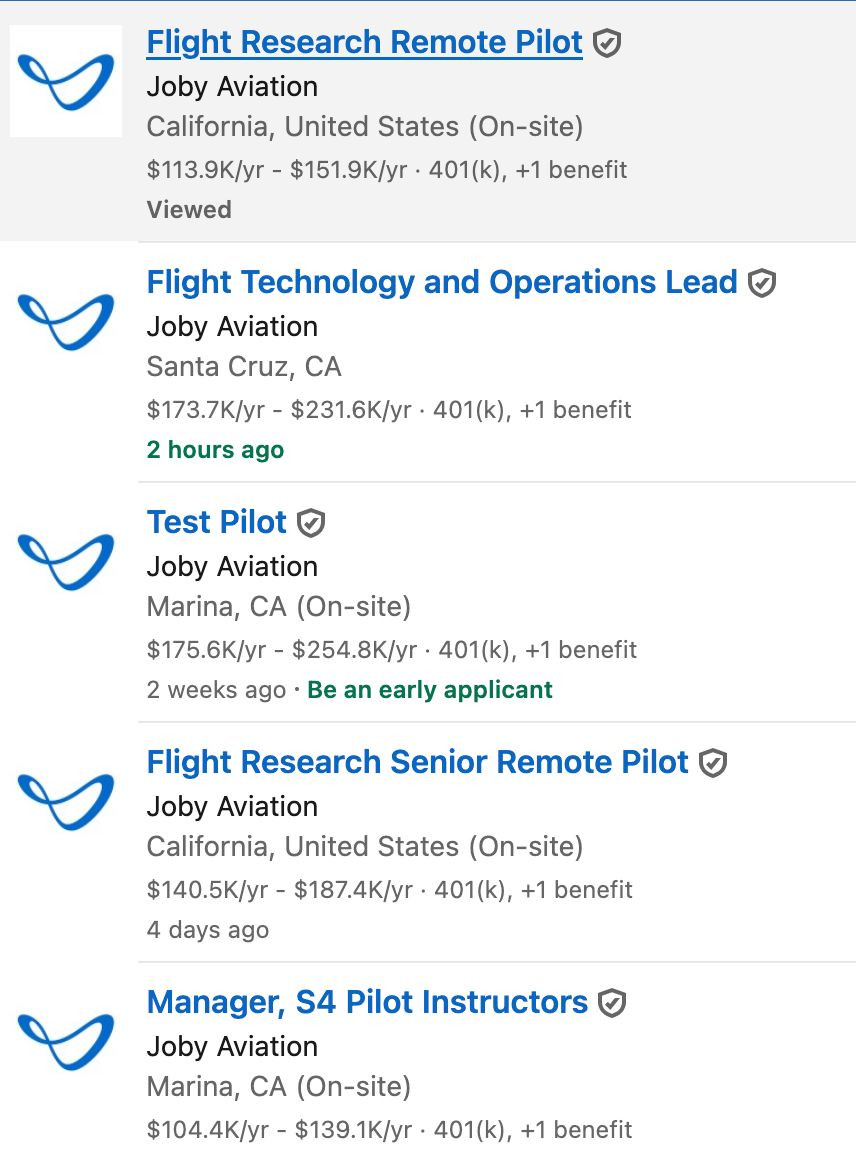The width and height of the screenshot is (856, 1152).
Task: Click the 2 hours ago posting time
Action: click(x=215, y=450)
